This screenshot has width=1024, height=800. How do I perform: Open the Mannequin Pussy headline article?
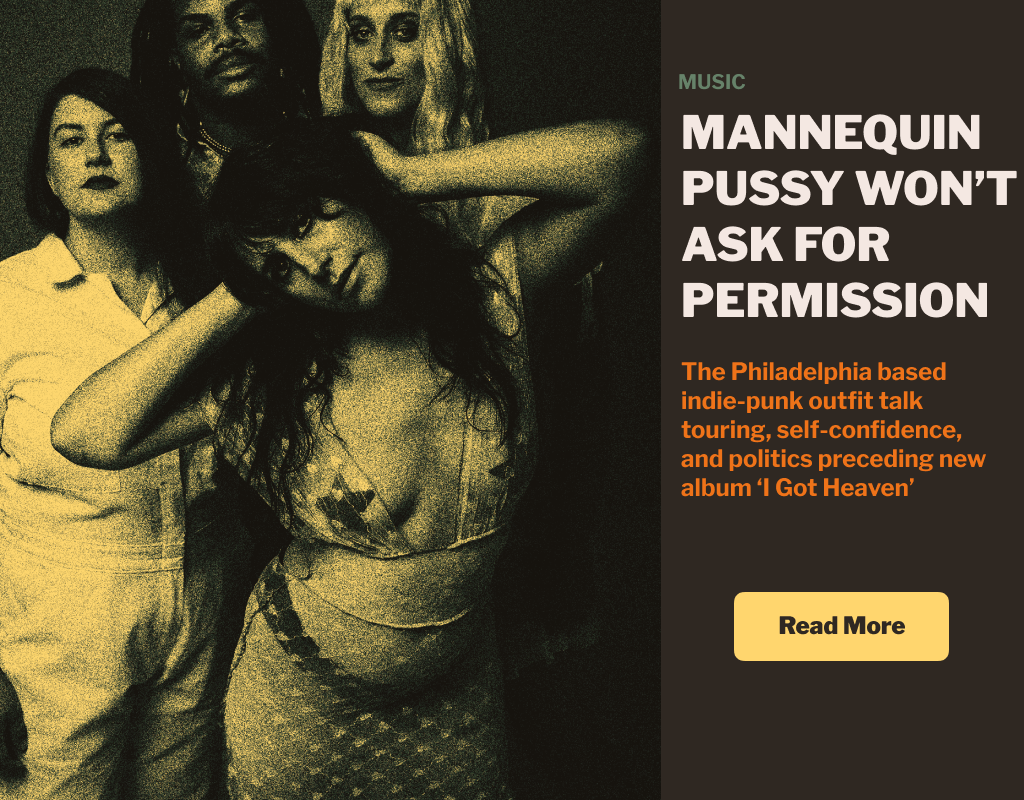click(848, 216)
